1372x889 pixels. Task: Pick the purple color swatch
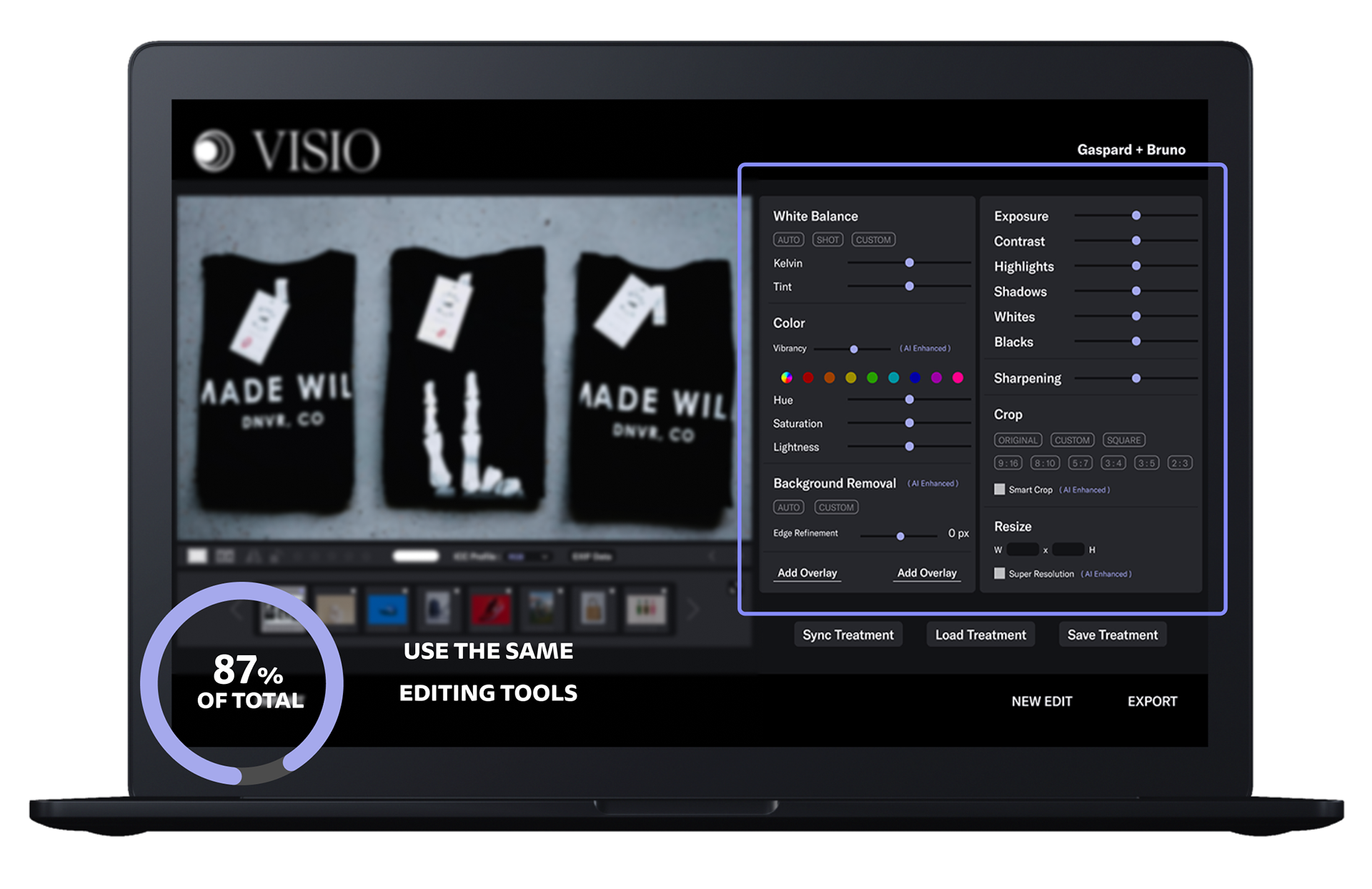coord(936,377)
